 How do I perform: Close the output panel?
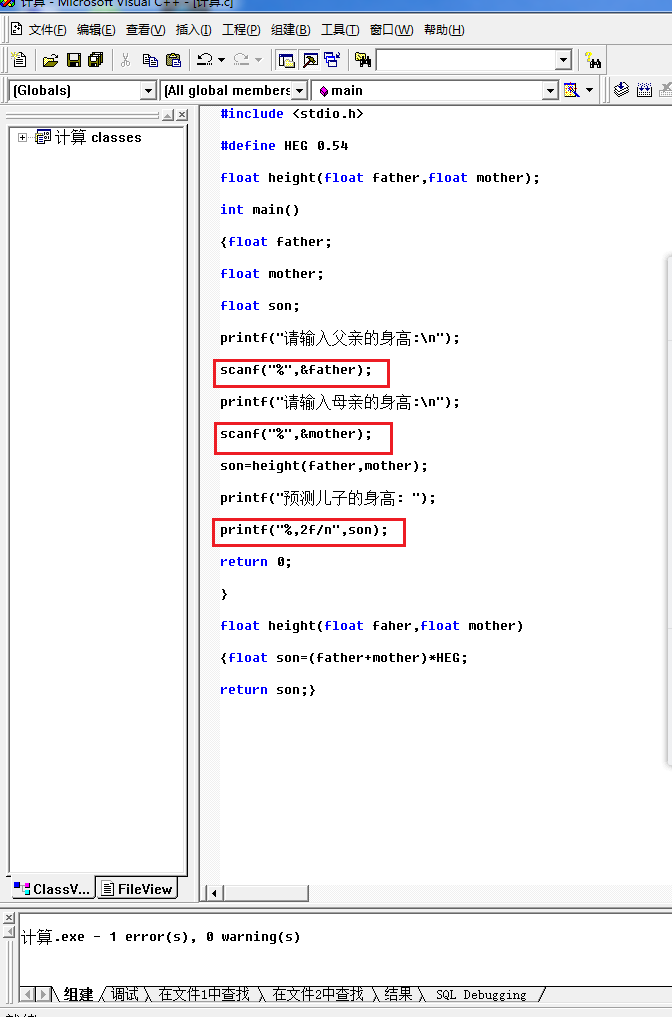pyautogui.click(x=9, y=918)
